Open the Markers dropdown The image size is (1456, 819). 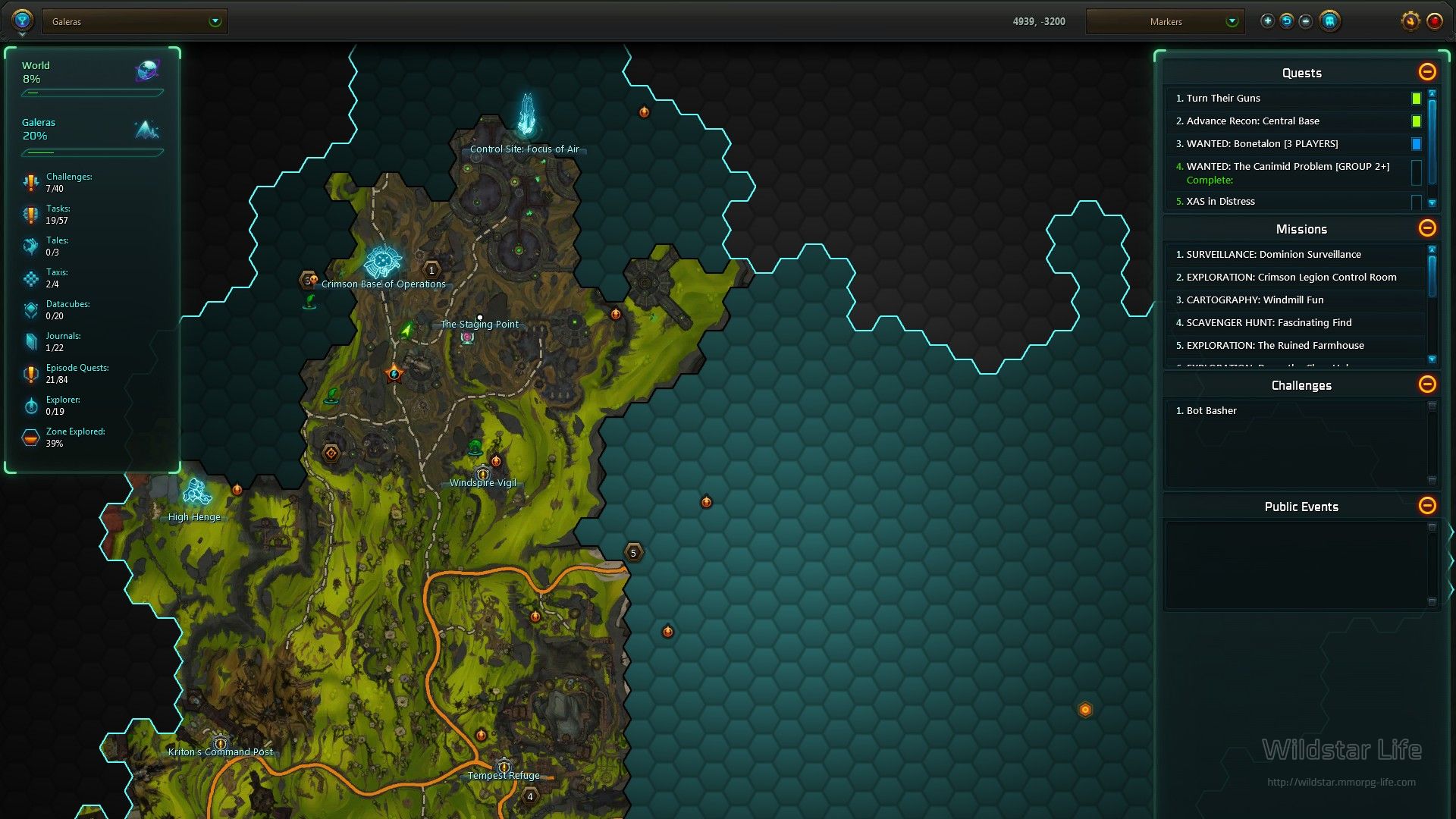(x=1166, y=22)
